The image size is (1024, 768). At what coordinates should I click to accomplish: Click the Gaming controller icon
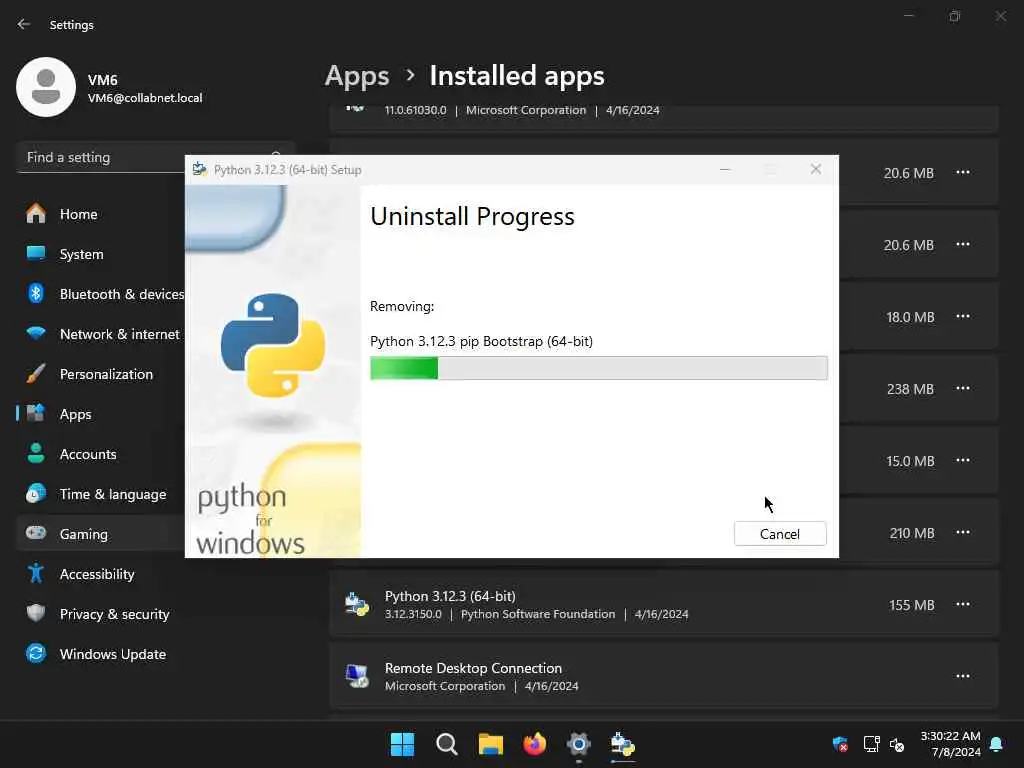click(x=36, y=532)
